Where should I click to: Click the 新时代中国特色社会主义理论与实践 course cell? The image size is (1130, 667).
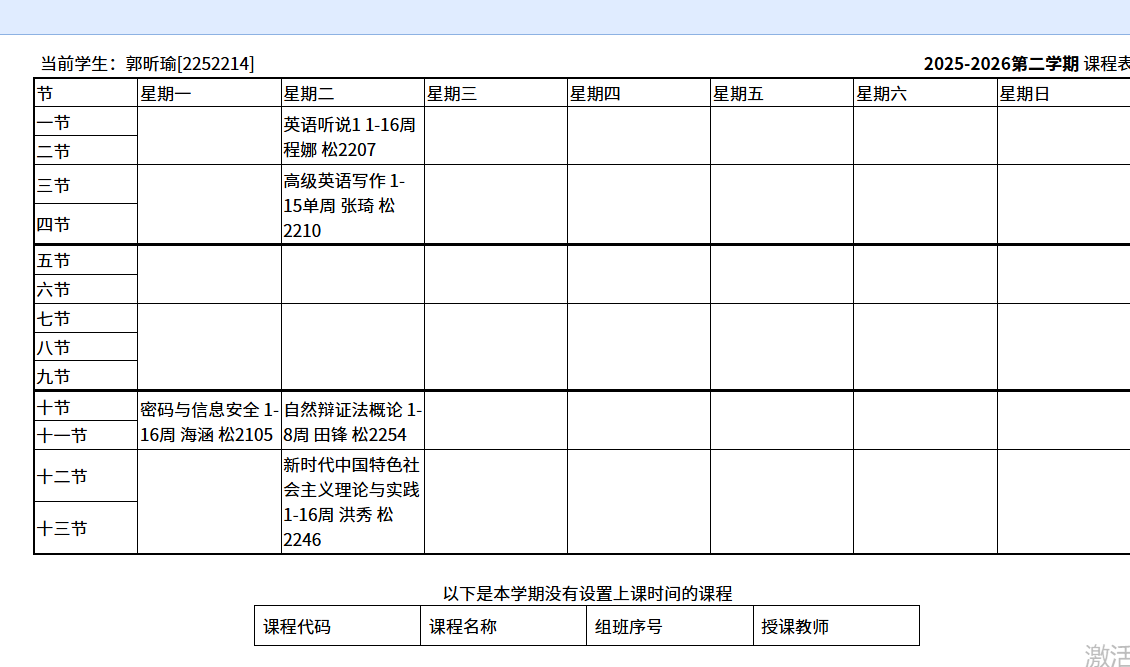(352, 502)
